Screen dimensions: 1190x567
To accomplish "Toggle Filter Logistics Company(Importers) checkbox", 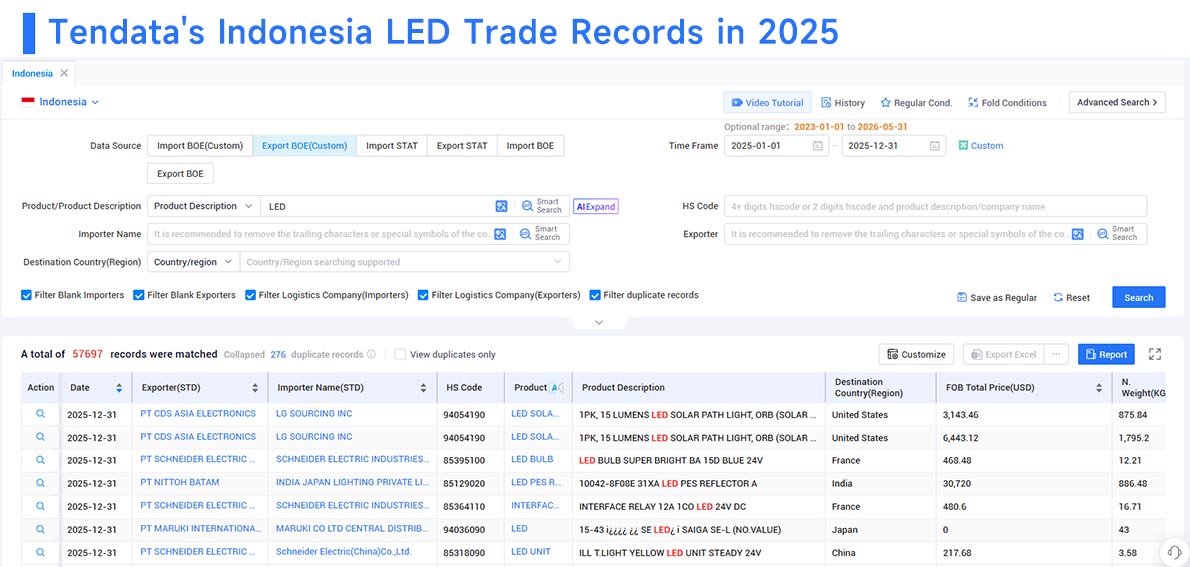I will click(x=250, y=295).
